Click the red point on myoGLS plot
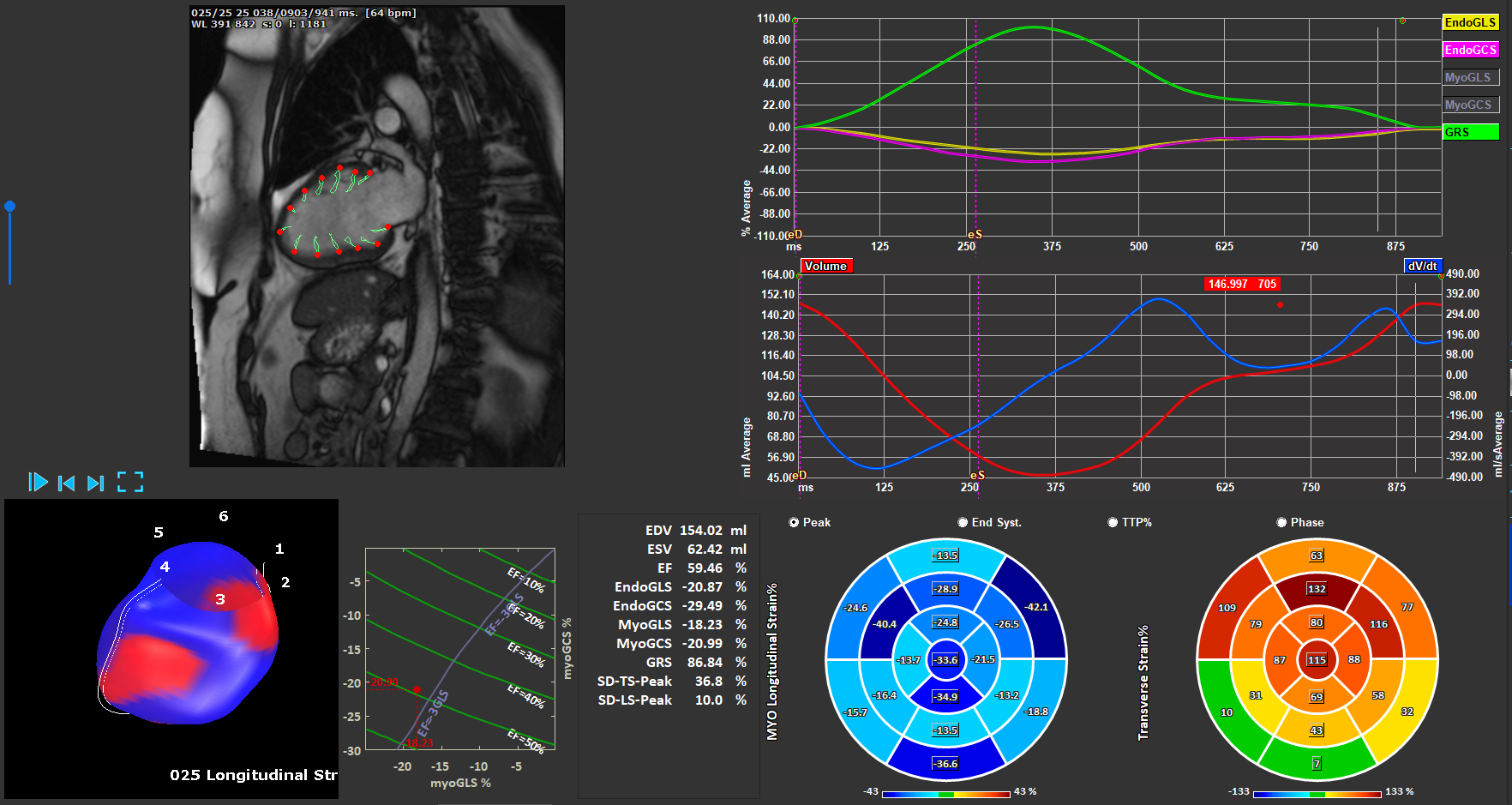 417,689
